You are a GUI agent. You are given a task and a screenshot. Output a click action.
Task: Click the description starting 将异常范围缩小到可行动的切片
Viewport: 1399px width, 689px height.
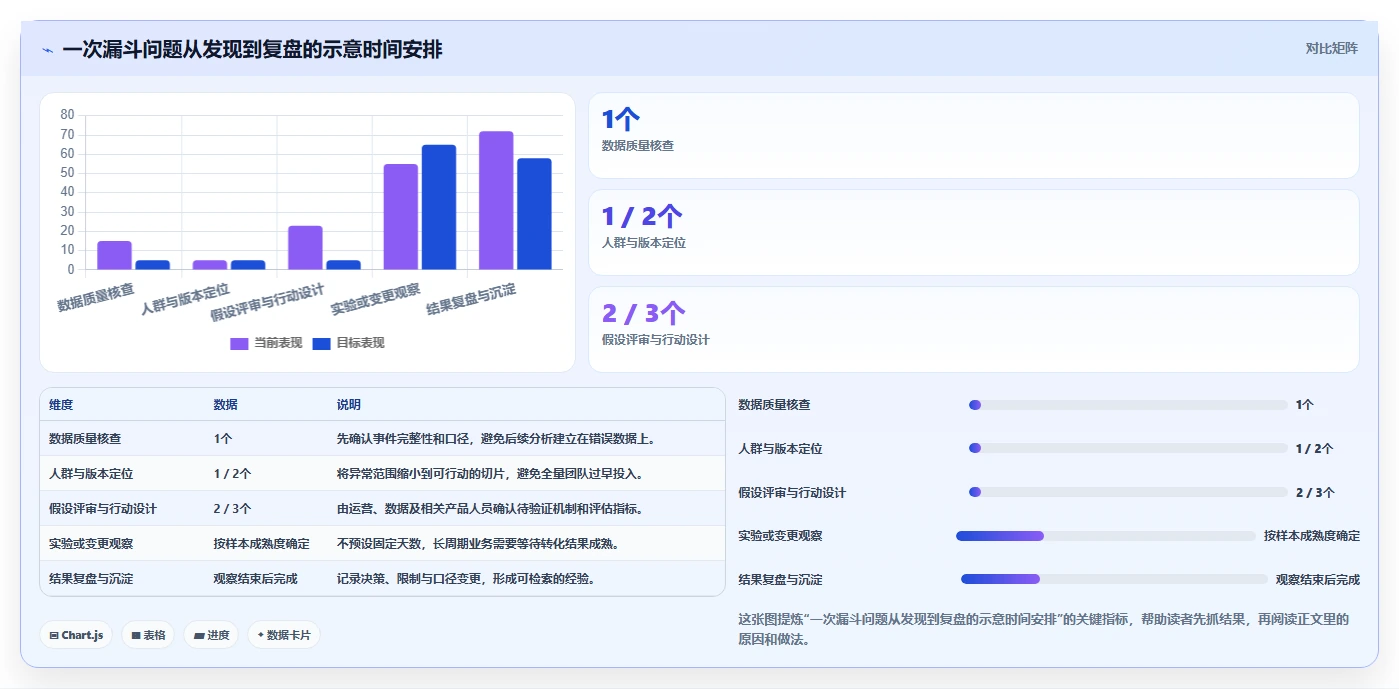pyautogui.click(x=490, y=474)
